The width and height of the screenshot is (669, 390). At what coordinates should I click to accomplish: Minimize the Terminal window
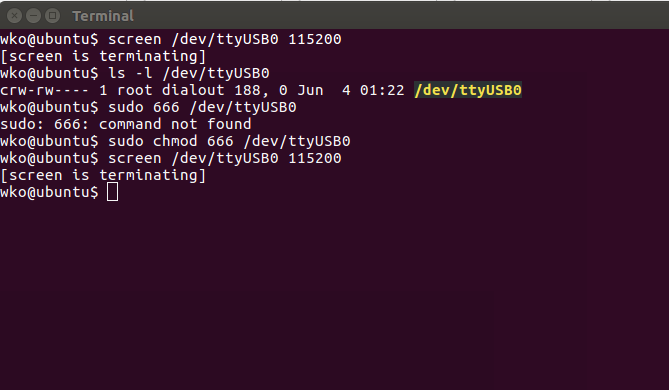pyautogui.click(x=33, y=16)
